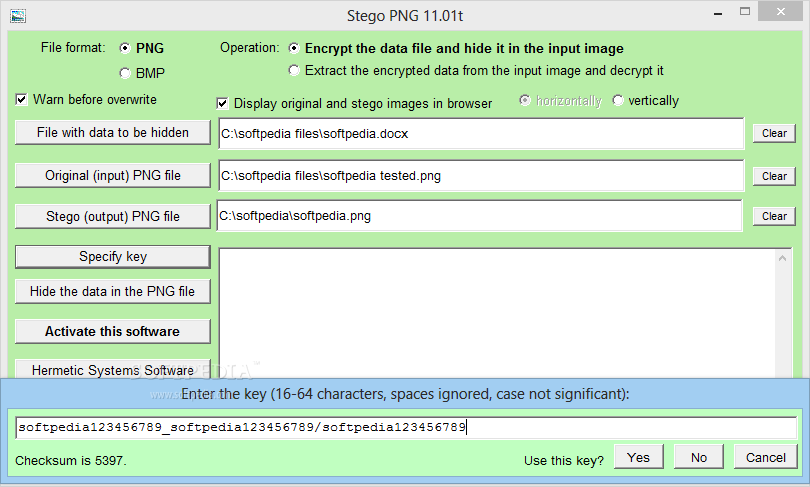
Task: Clear the softpedia.docx data file path
Action: point(774,133)
